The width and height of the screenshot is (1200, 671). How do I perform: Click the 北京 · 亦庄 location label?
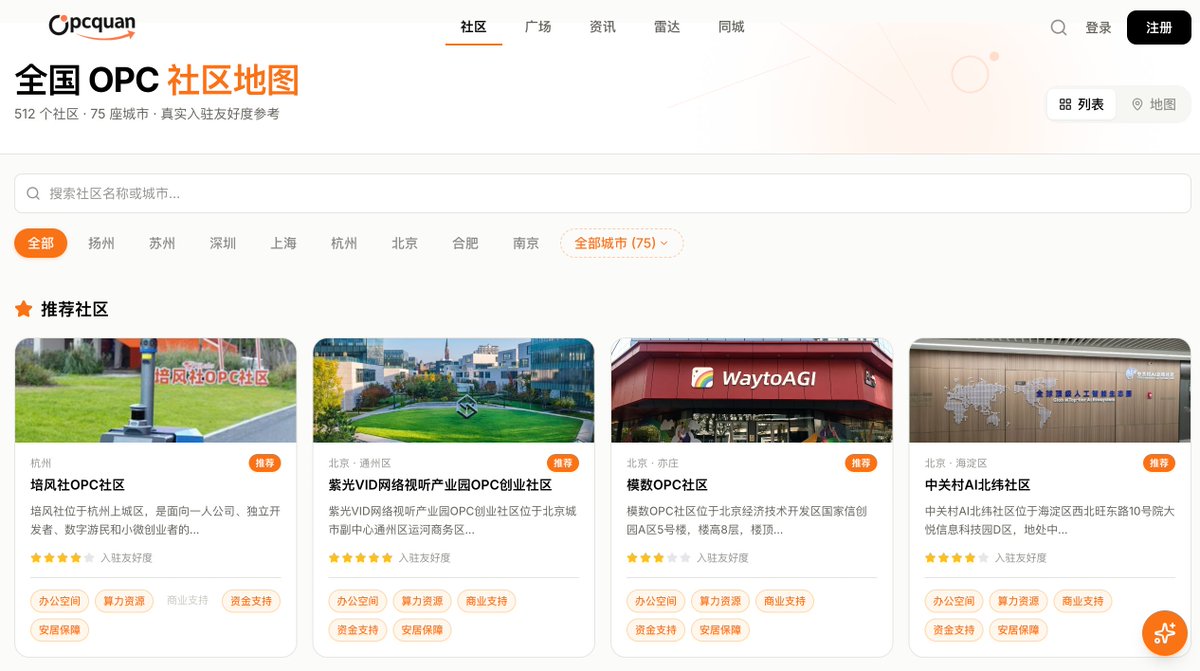click(x=653, y=464)
